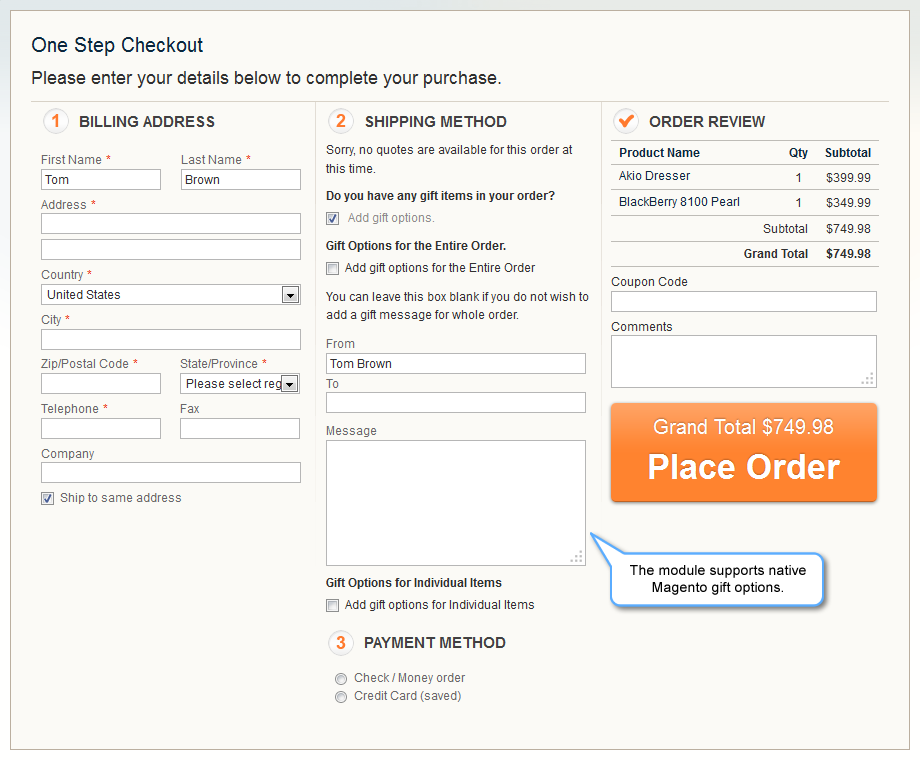Click the Billing Address step 1 icon
The width and height of the screenshot is (920, 760).
(x=56, y=121)
